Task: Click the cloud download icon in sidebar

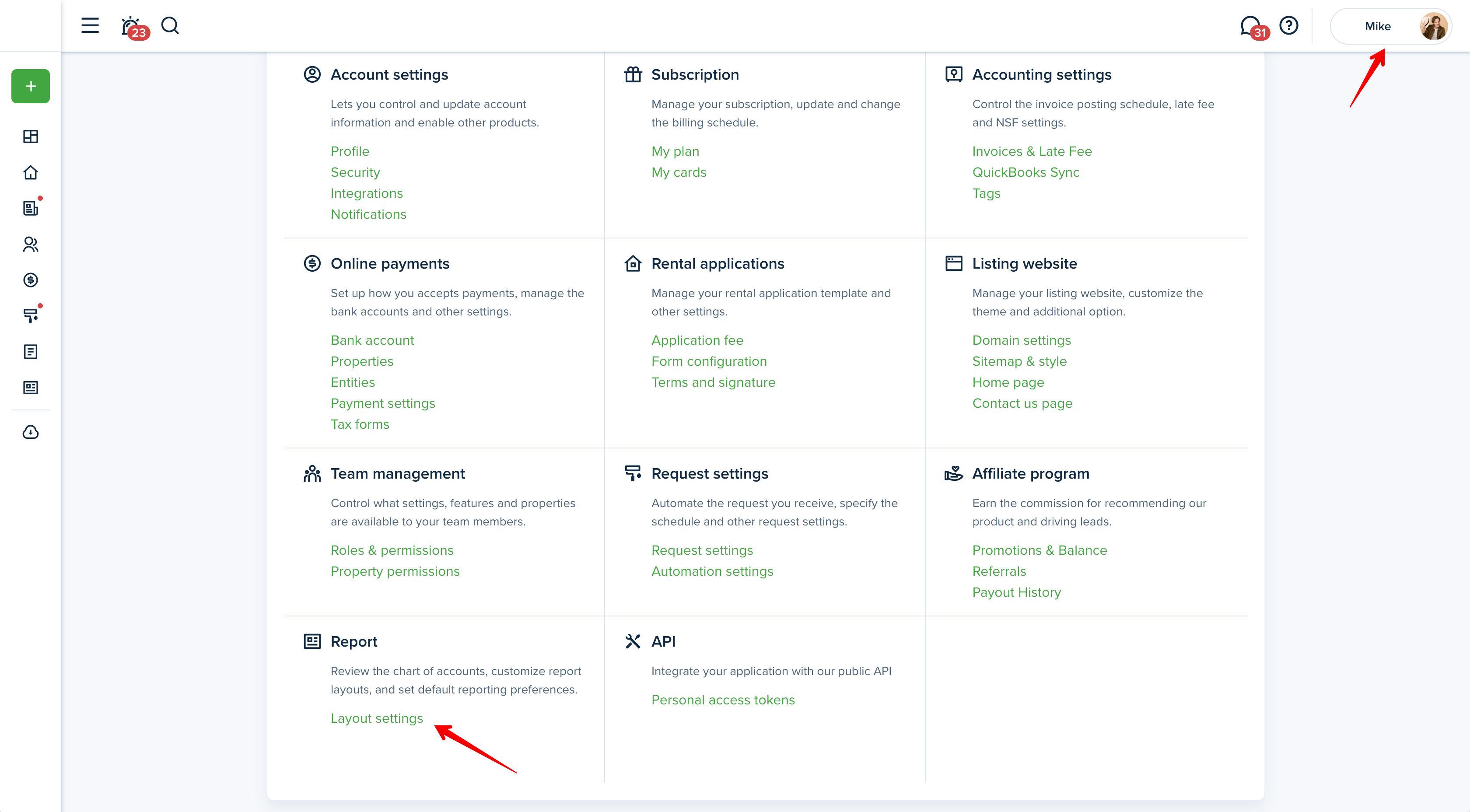Action: click(x=31, y=432)
